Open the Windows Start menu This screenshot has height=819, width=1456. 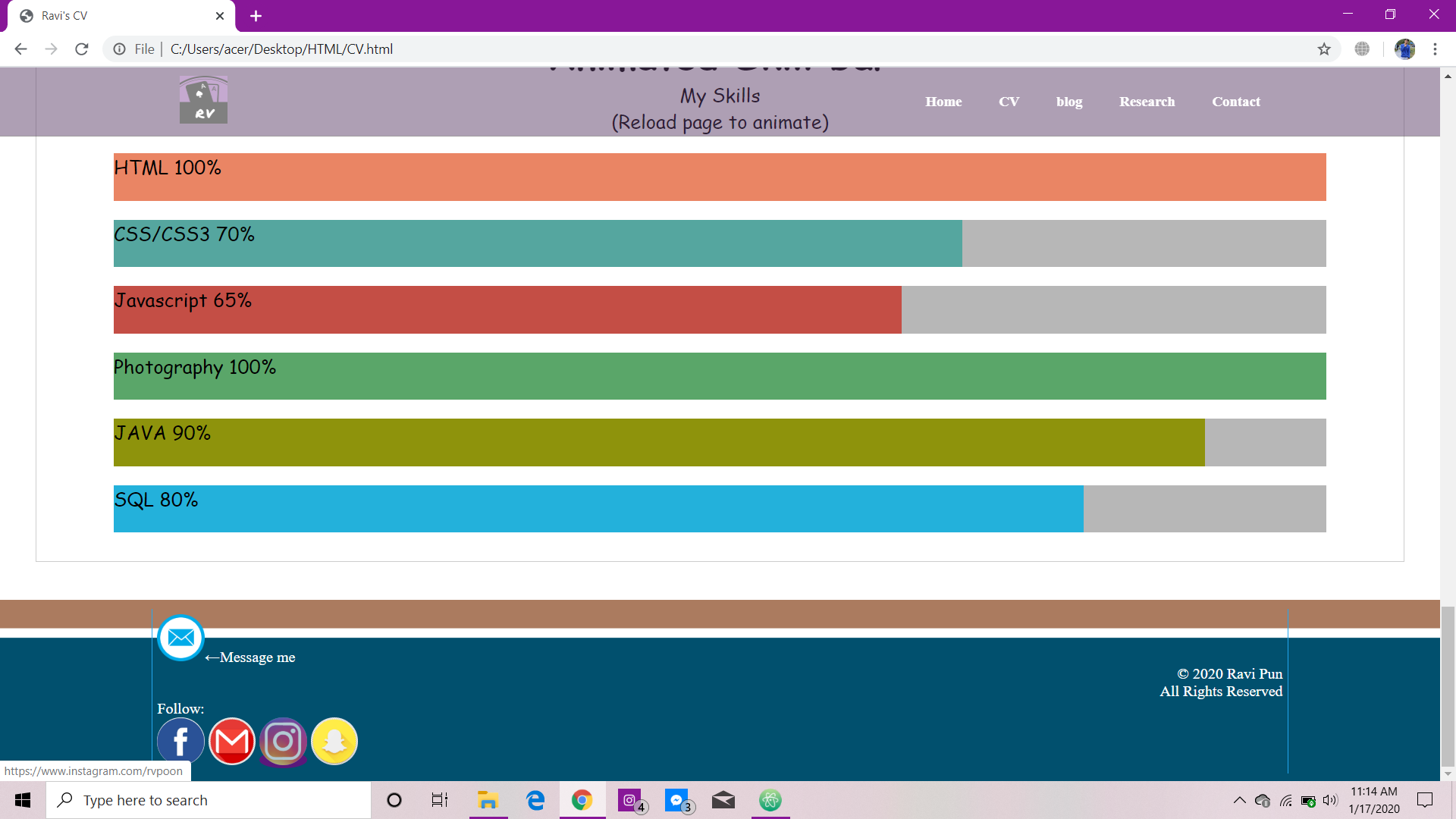tap(23, 800)
